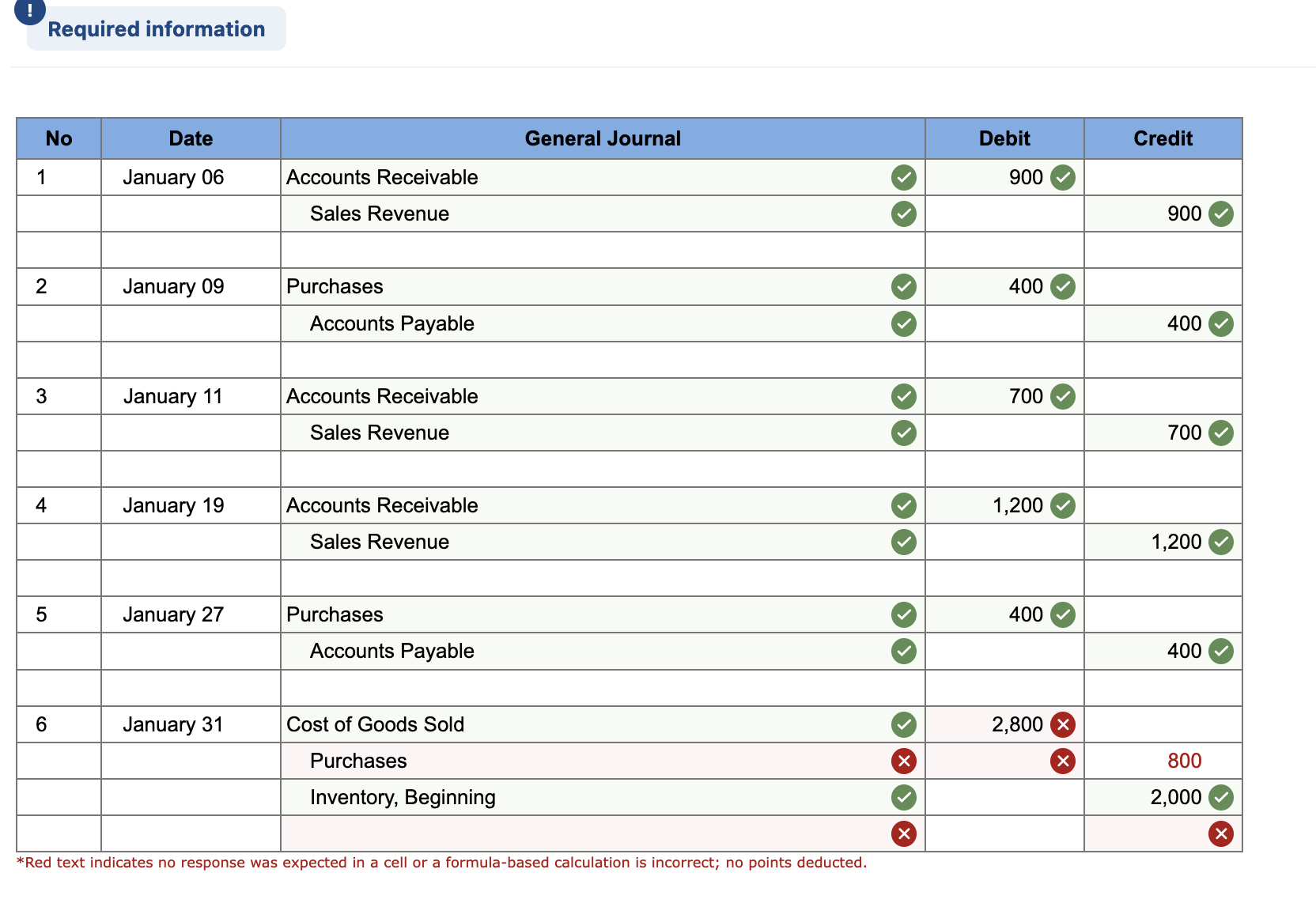
Task: Click green check beside Accounts Payable entry 2
Action: (904, 323)
